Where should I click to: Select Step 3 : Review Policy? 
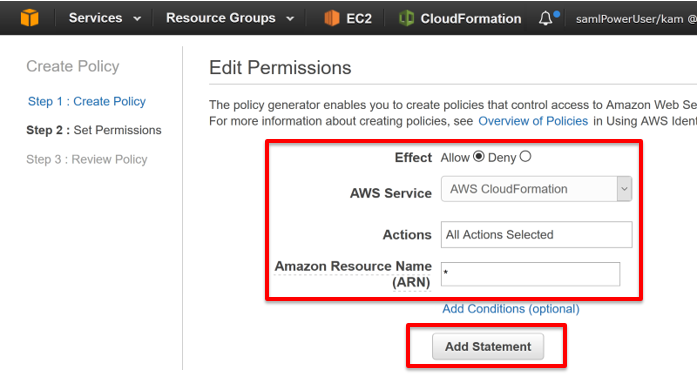(87, 159)
